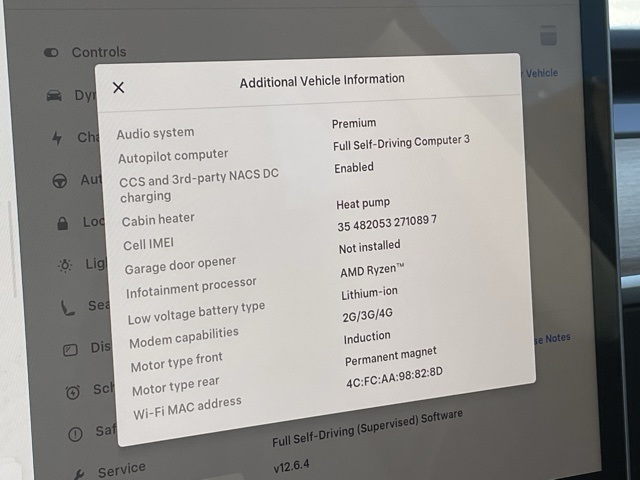Click the Not installed value
Screen dimensions: 640x480
tap(369, 247)
